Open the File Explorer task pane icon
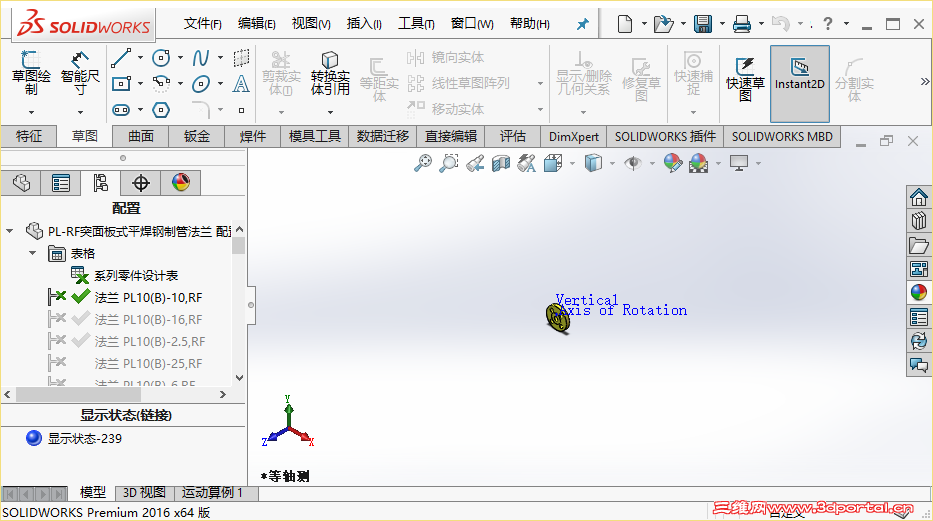The image size is (933, 521). click(x=919, y=245)
